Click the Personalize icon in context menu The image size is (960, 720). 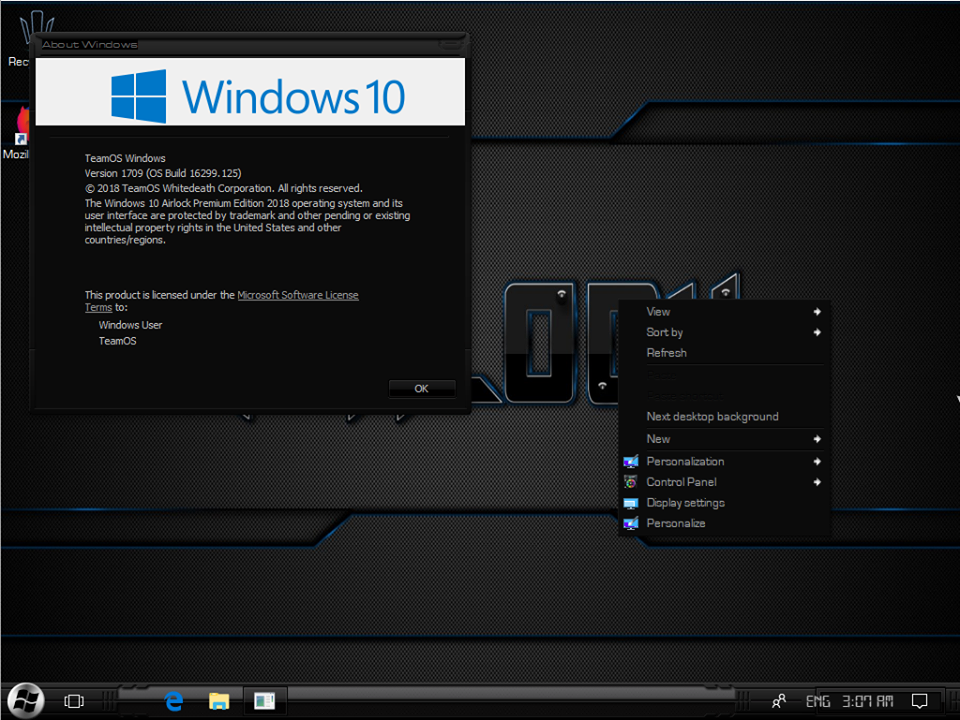[x=631, y=523]
